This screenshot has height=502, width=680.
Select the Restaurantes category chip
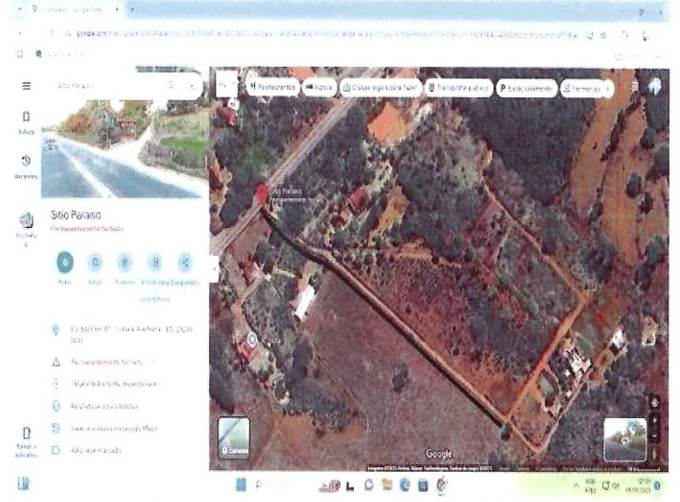point(273,87)
